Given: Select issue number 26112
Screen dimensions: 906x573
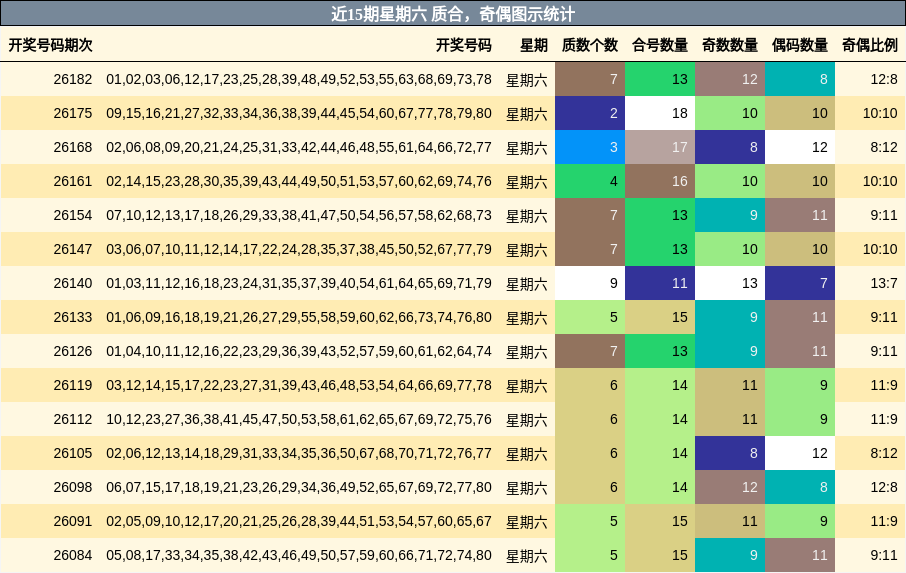Looking at the screenshot, I should pos(73,419).
